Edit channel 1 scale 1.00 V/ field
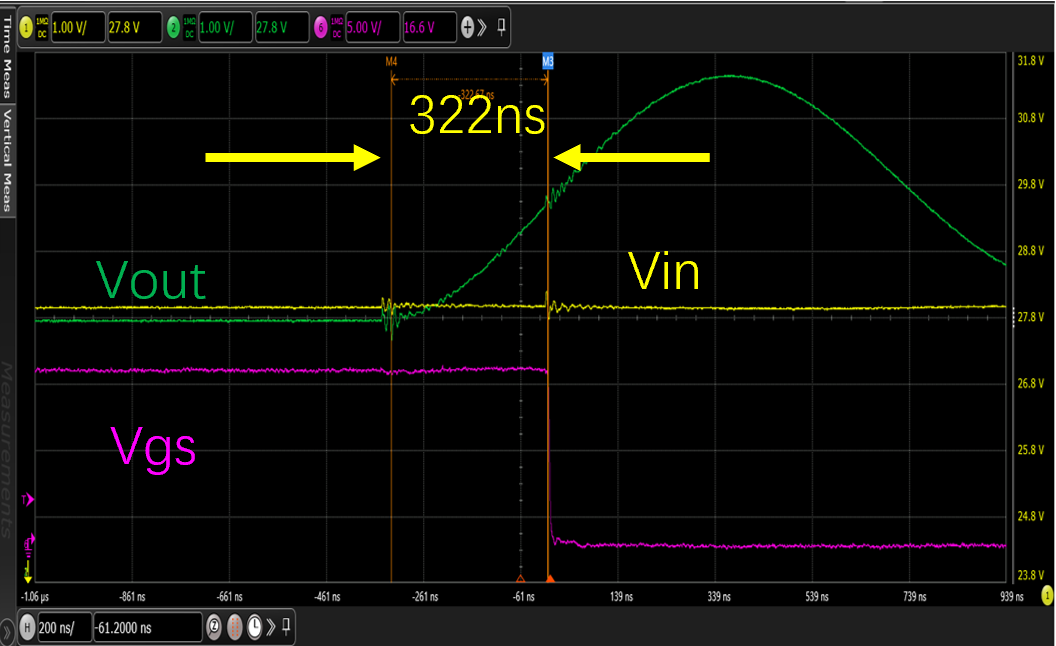The image size is (1056, 646). pyautogui.click(x=74, y=28)
